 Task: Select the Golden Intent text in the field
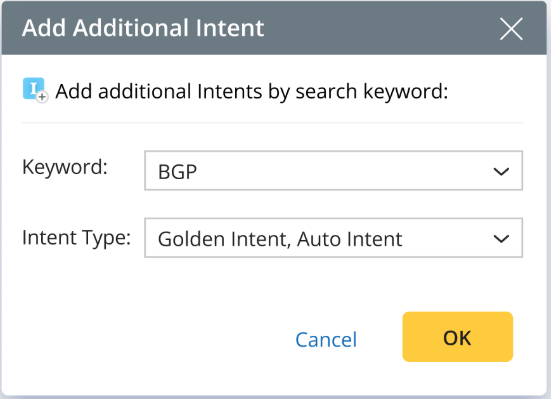(x=224, y=239)
